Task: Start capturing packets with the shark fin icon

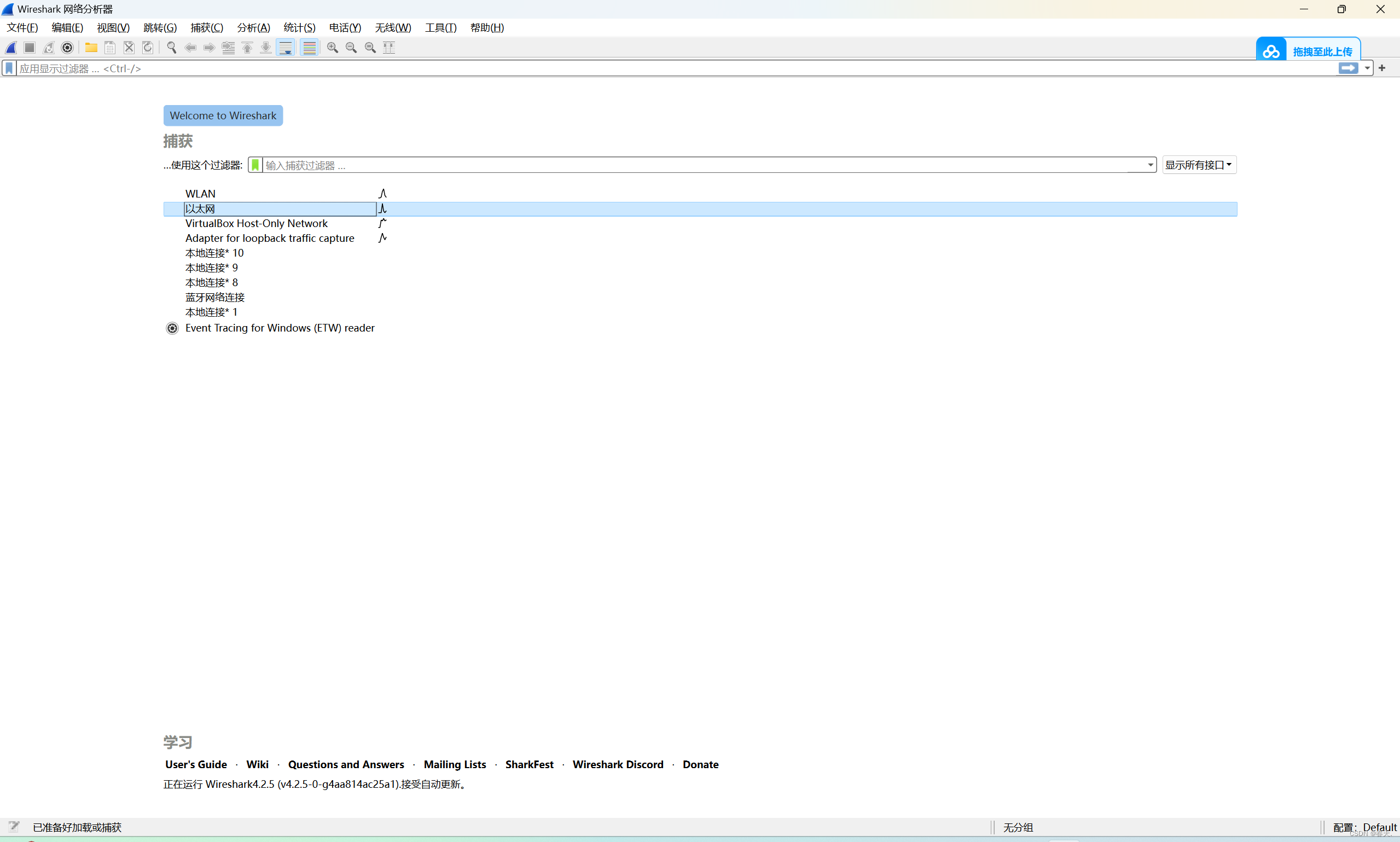Action: pos(11,48)
